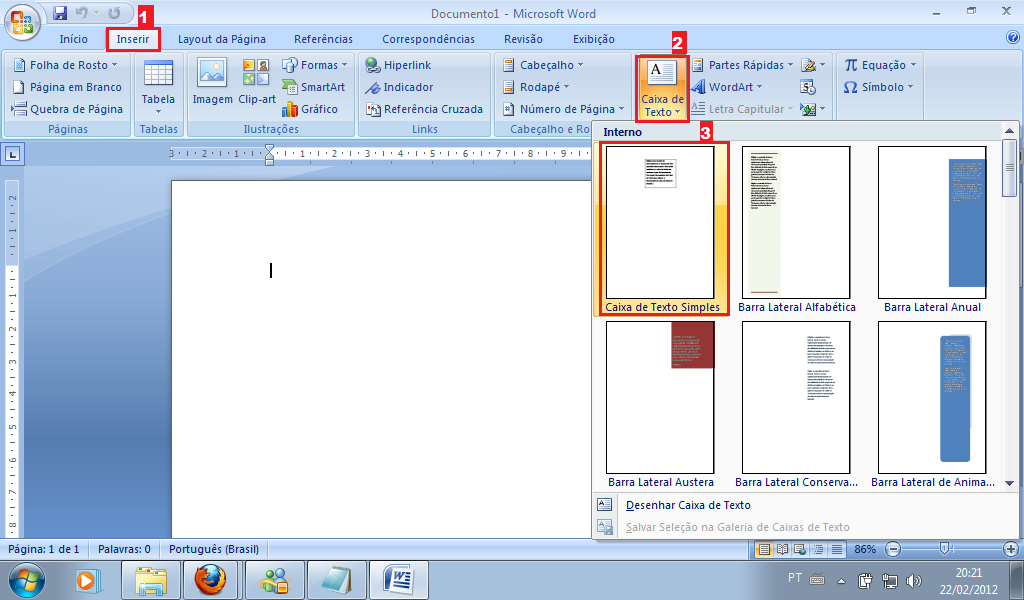Click the insert object icon
The width and height of the screenshot is (1024, 600).
[x=808, y=109]
